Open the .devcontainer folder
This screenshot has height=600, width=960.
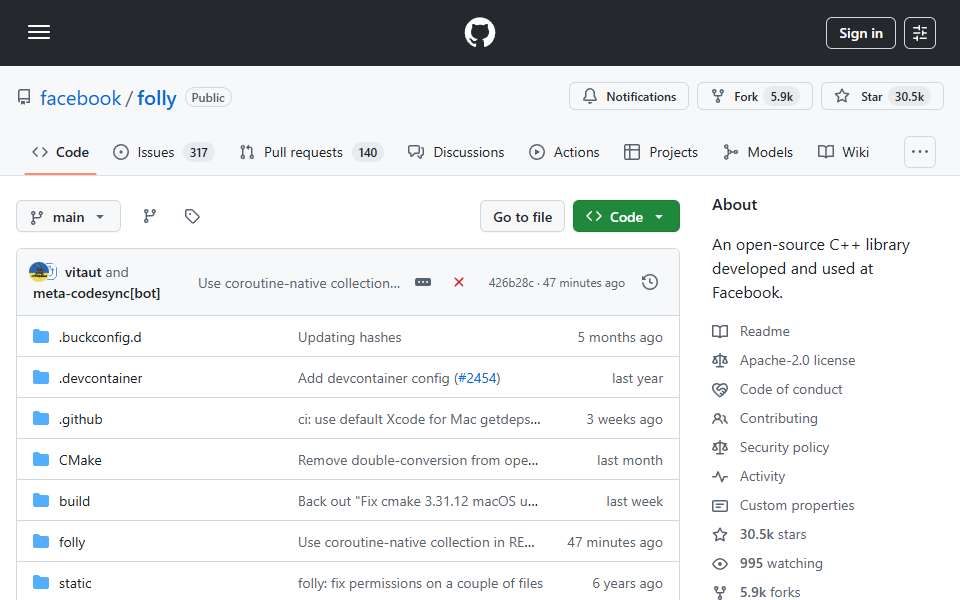click(100, 378)
